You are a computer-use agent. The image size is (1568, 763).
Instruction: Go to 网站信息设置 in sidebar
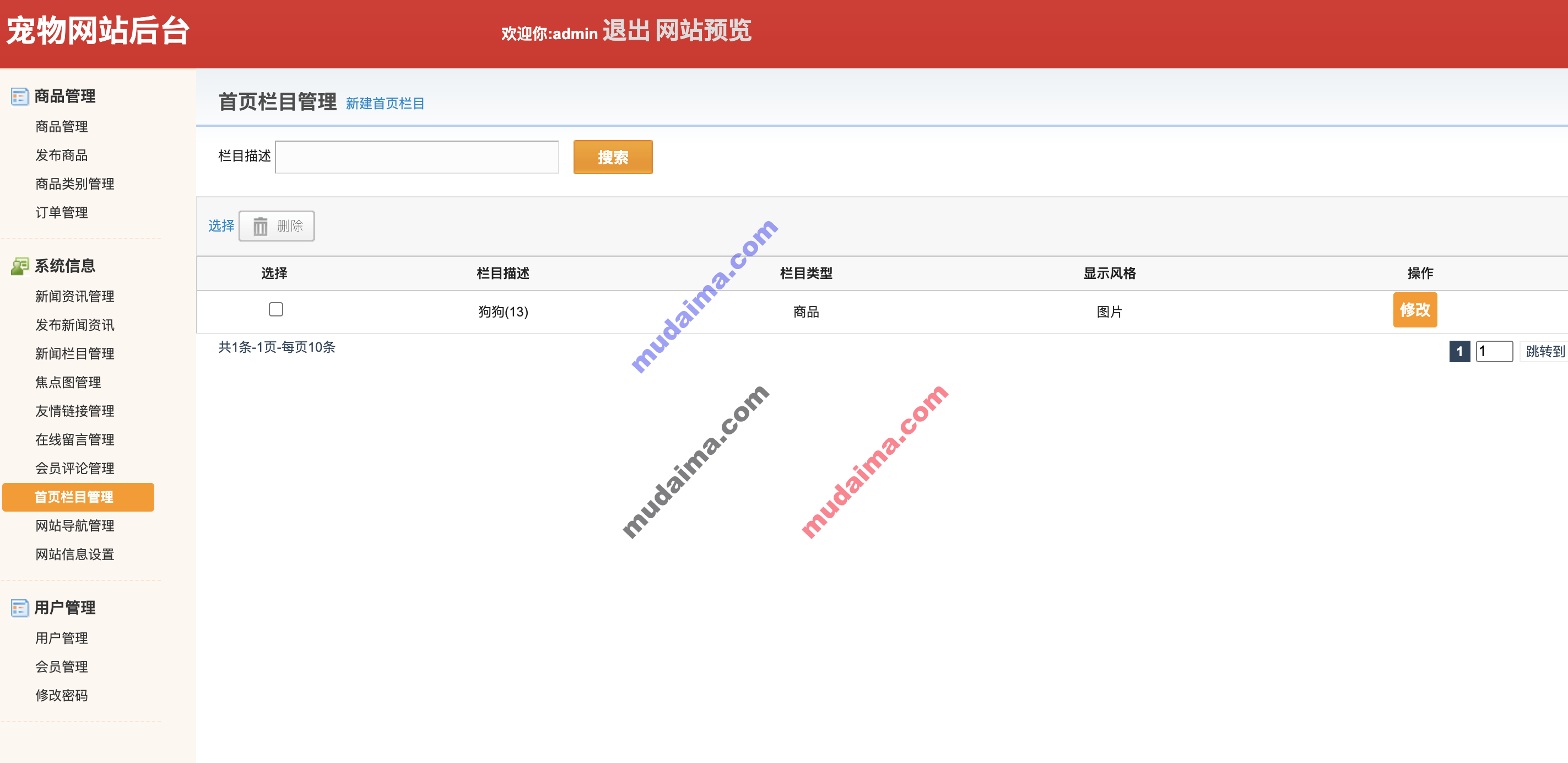[75, 554]
